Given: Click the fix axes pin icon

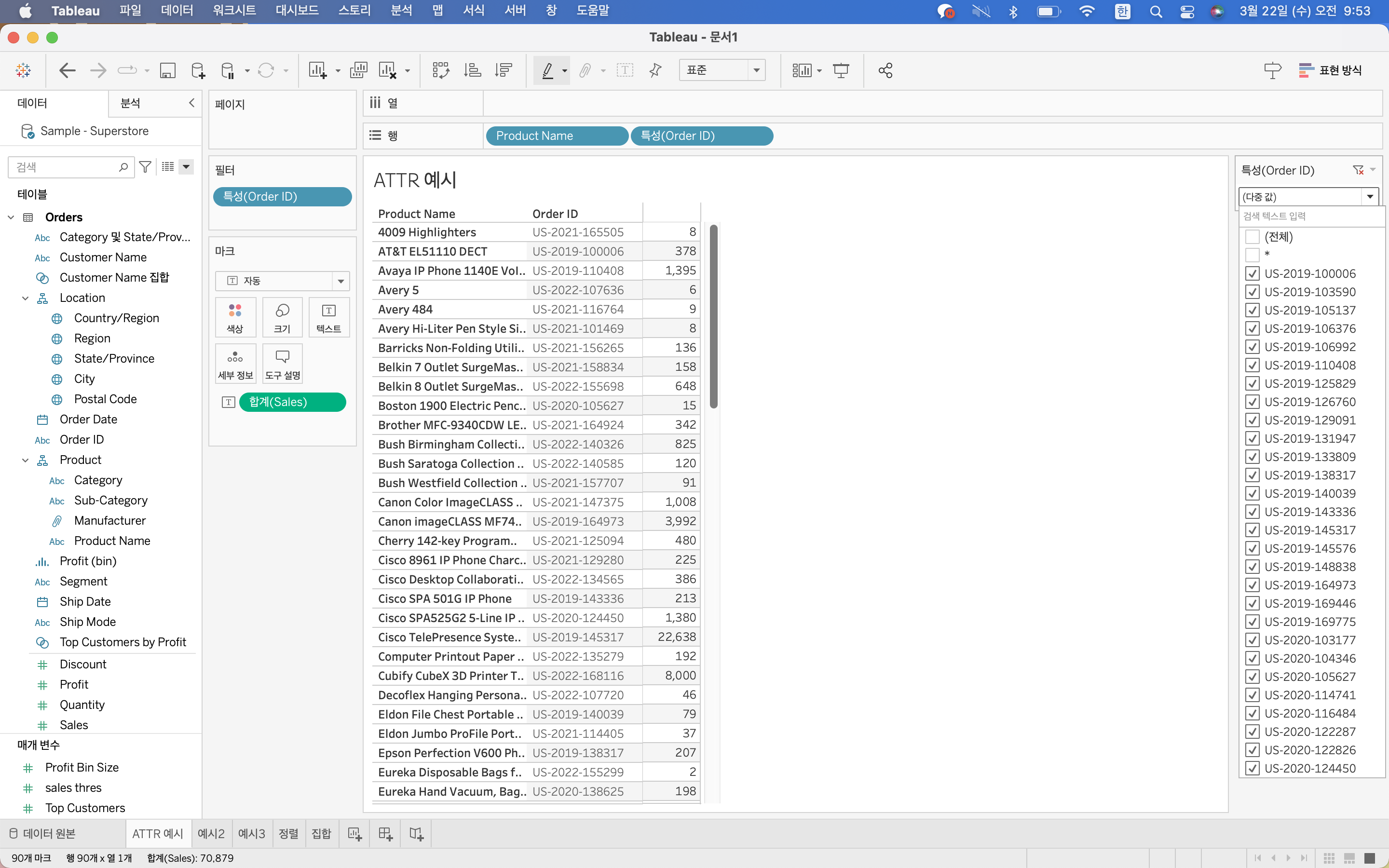Looking at the screenshot, I should click(655, 70).
